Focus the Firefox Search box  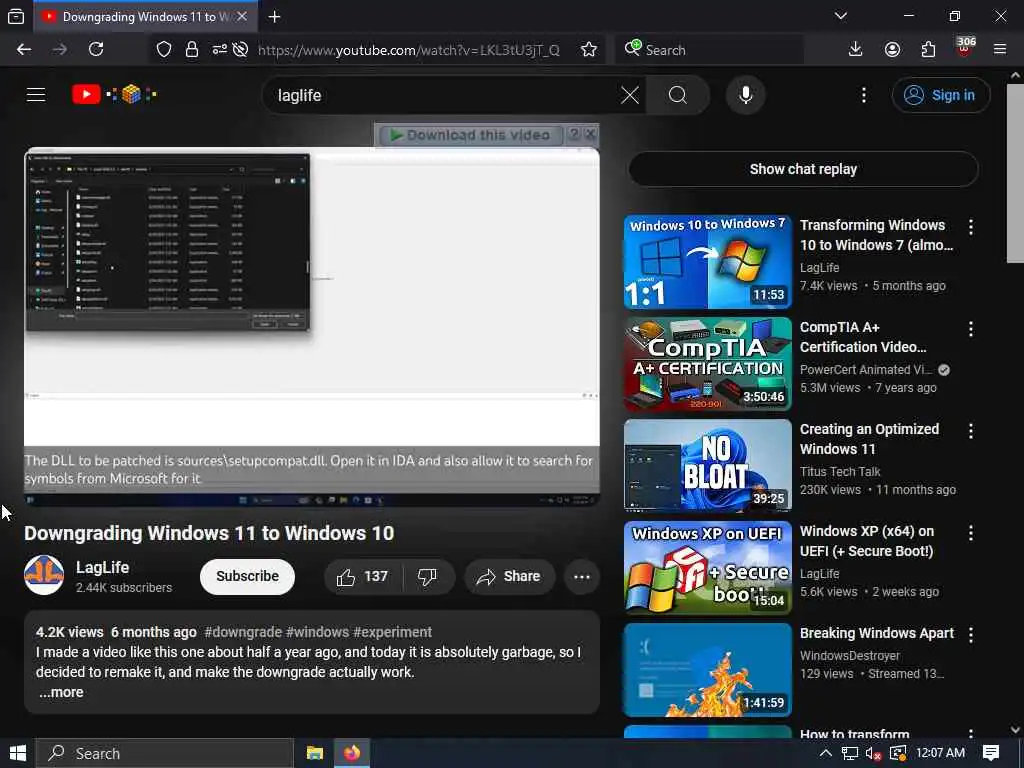click(709, 50)
